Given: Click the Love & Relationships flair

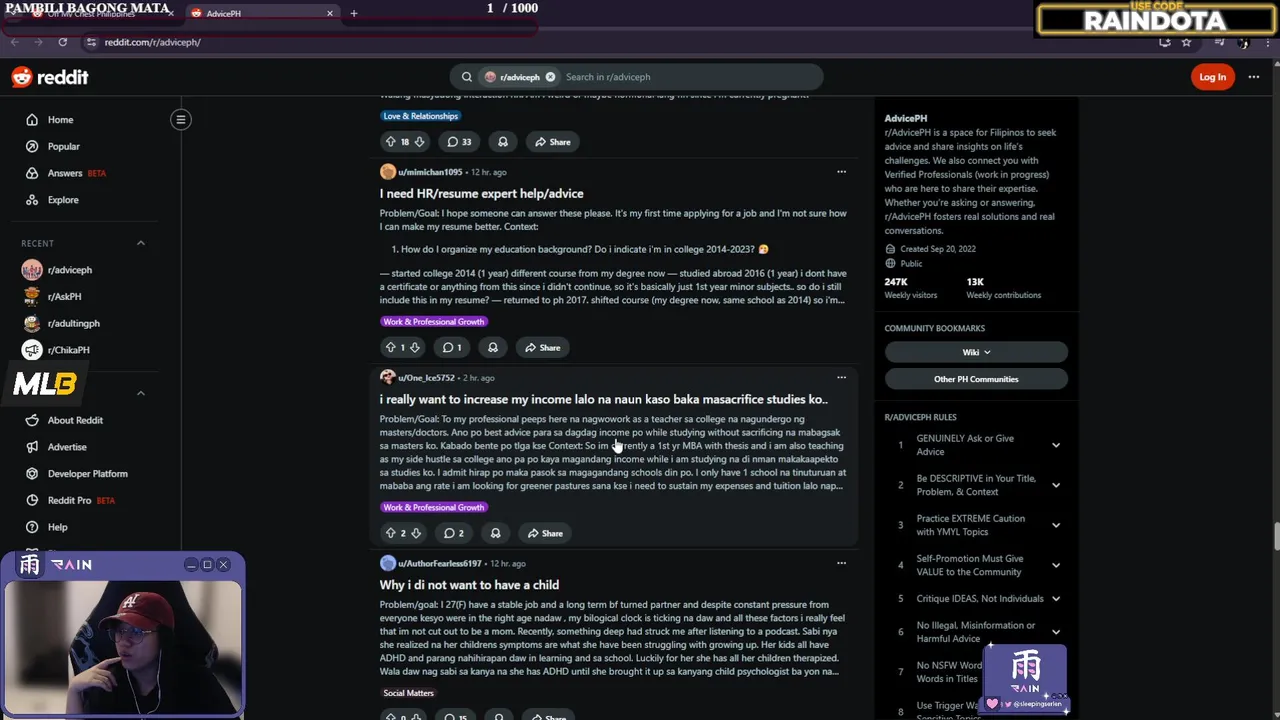Looking at the screenshot, I should coord(420,116).
